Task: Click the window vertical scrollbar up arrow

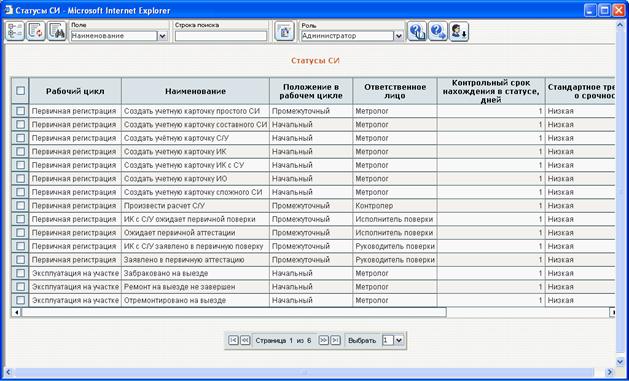Action: pos(619,24)
